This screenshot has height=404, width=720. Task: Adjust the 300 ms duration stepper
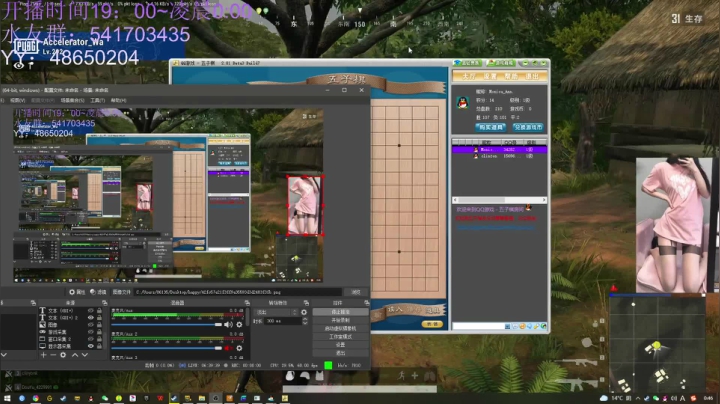click(305, 321)
